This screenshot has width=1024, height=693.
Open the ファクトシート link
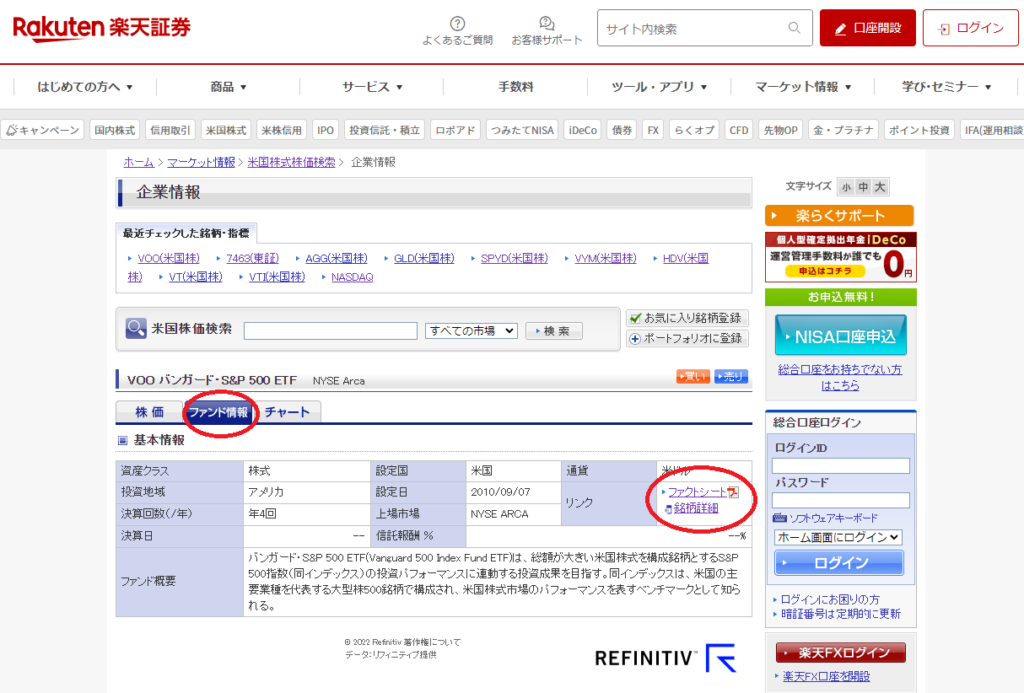[696, 492]
